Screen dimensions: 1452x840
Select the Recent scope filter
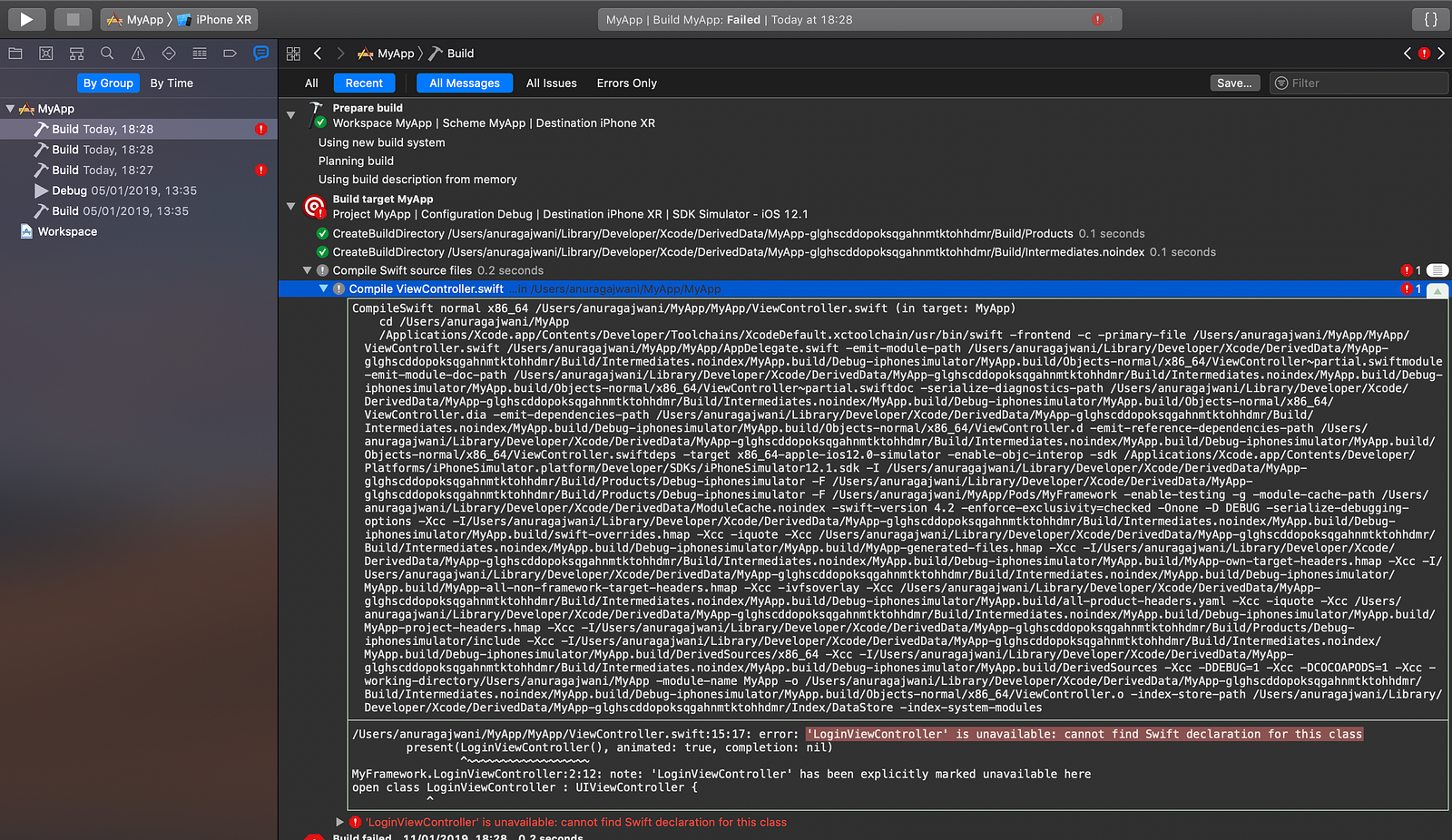click(x=364, y=83)
